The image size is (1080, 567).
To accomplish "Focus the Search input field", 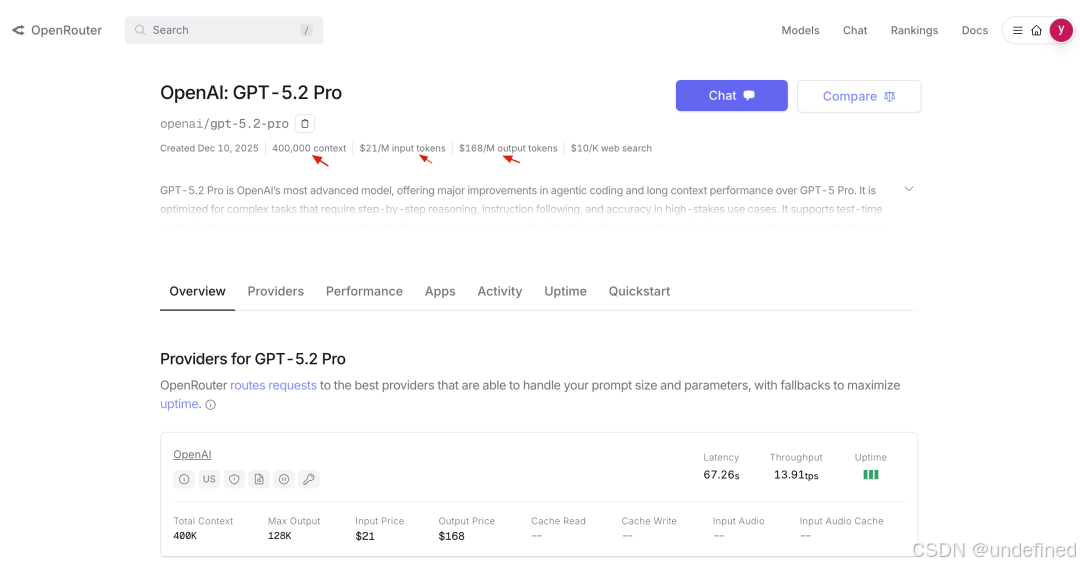I will coord(224,30).
